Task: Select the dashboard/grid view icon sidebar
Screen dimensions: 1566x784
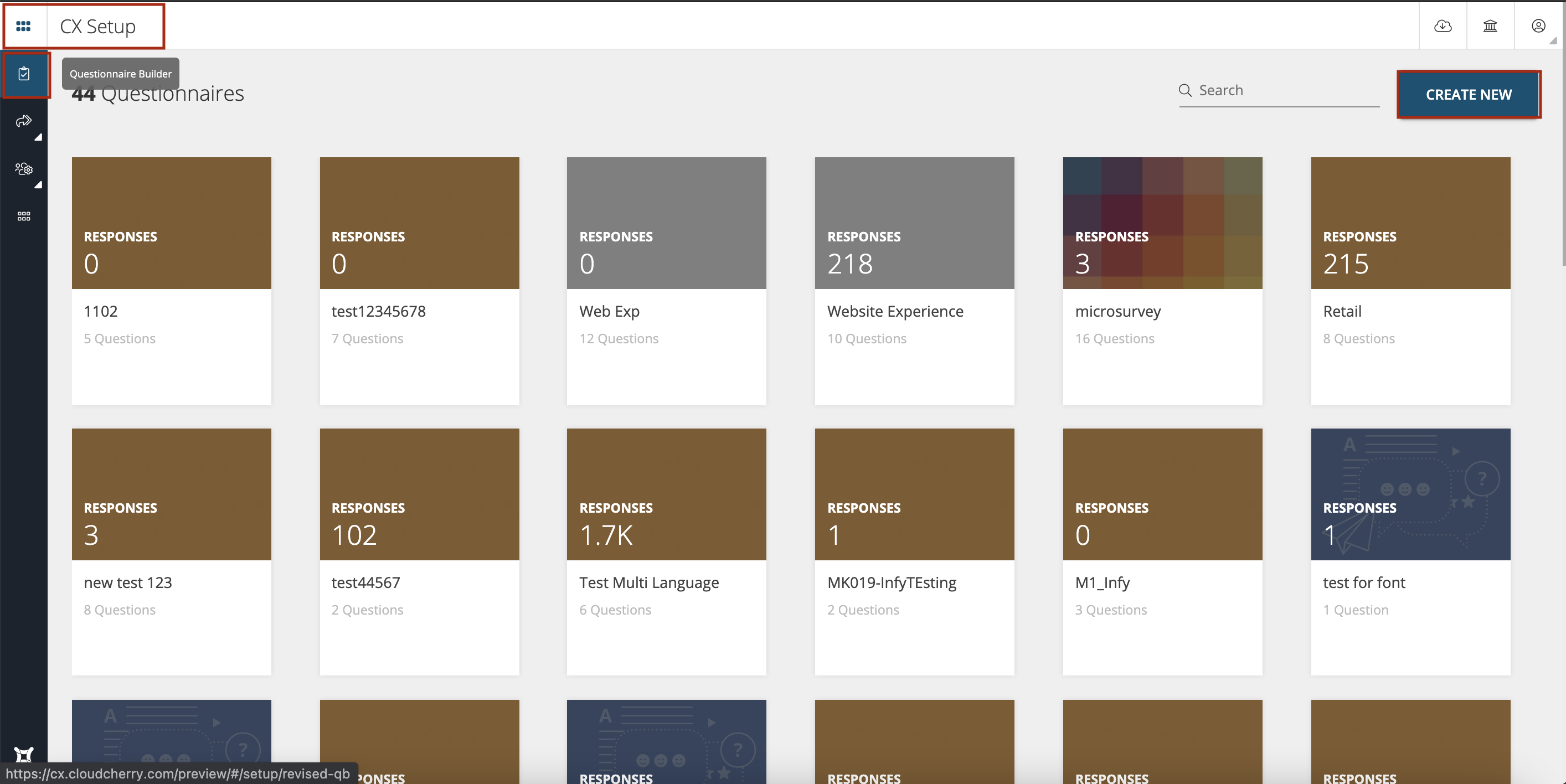Action: tap(24, 26)
